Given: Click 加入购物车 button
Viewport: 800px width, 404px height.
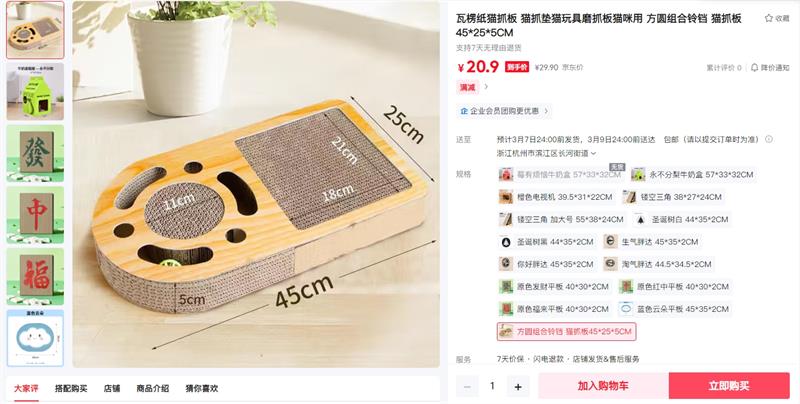Looking at the screenshot, I should click(x=603, y=386).
